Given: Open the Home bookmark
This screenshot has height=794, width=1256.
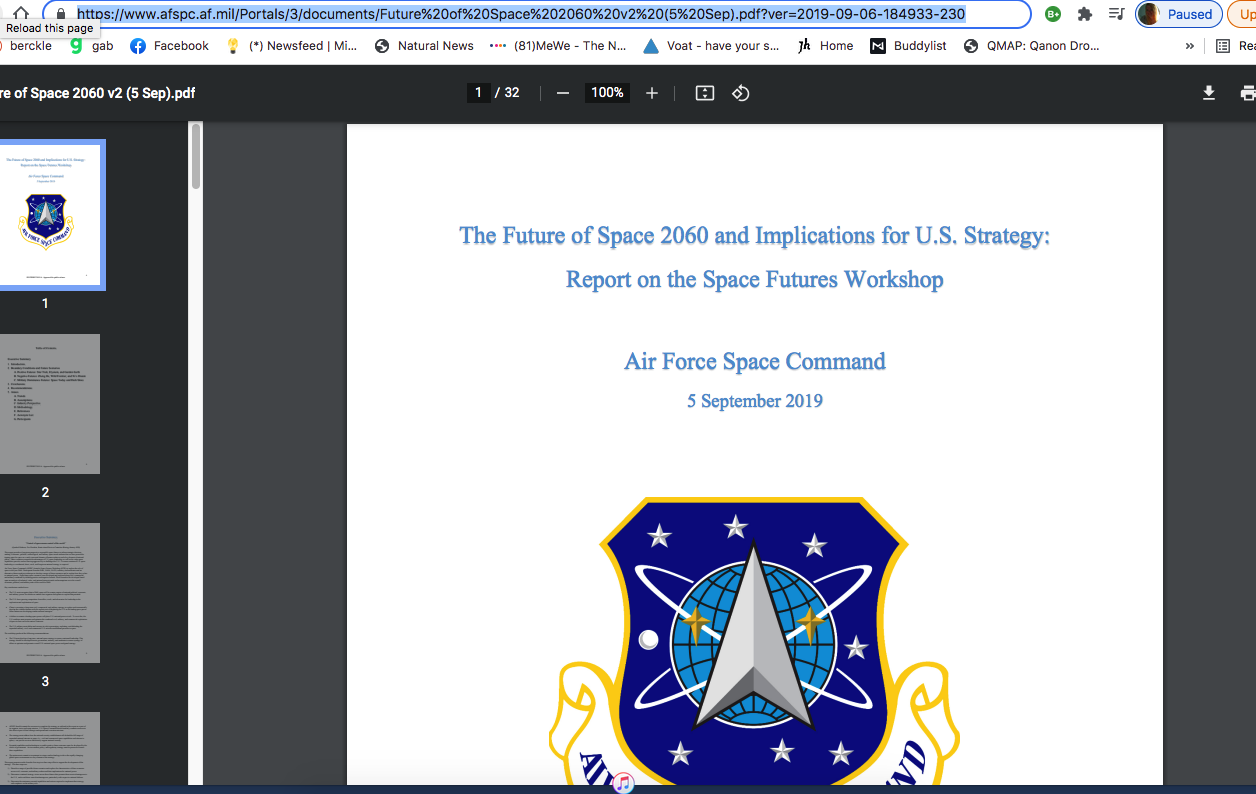Looking at the screenshot, I should (x=825, y=46).
